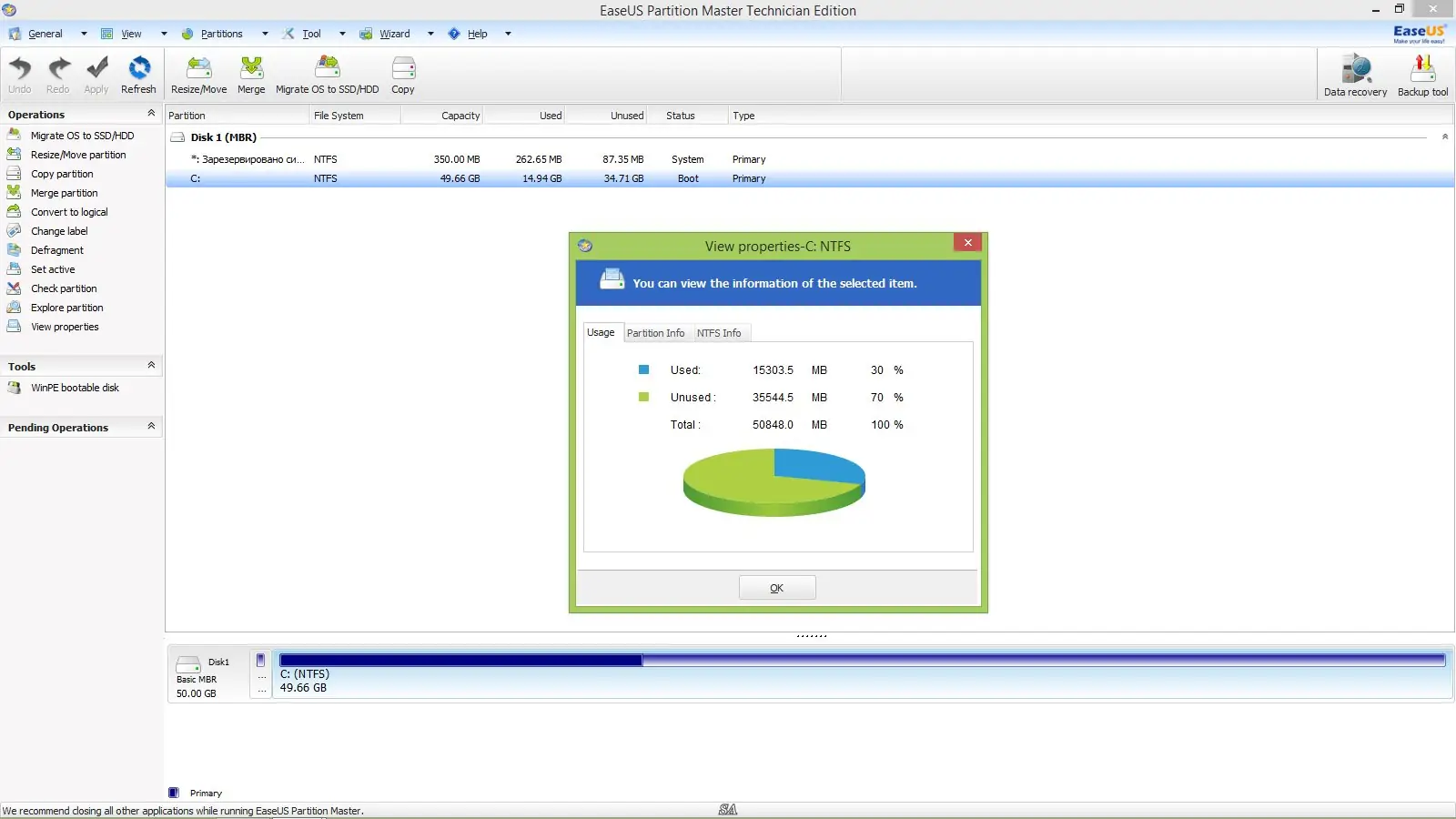This screenshot has height=819, width=1456.
Task: Click OK in the properties dialog
Action: [x=777, y=588]
